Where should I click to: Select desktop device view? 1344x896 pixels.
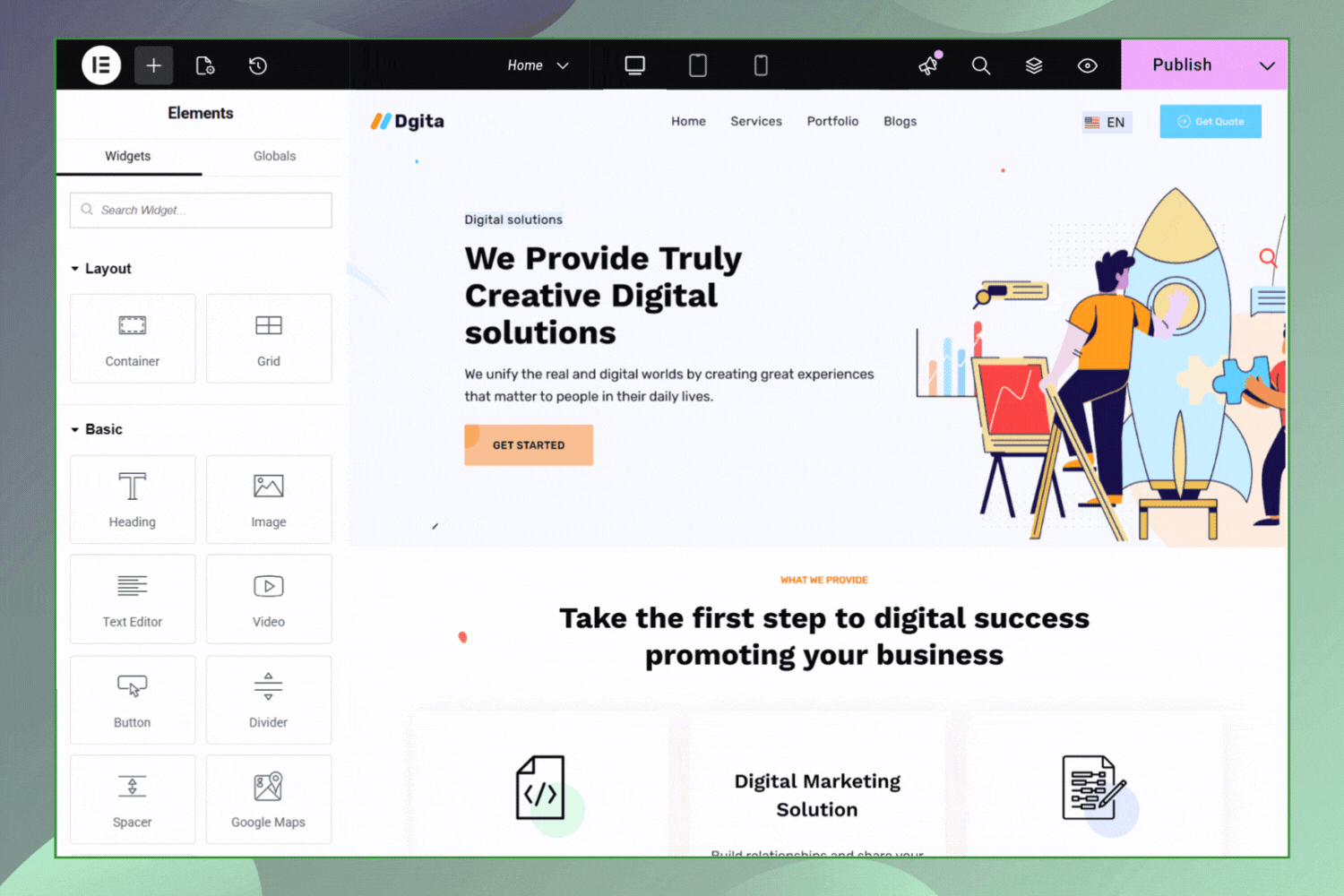pos(635,65)
